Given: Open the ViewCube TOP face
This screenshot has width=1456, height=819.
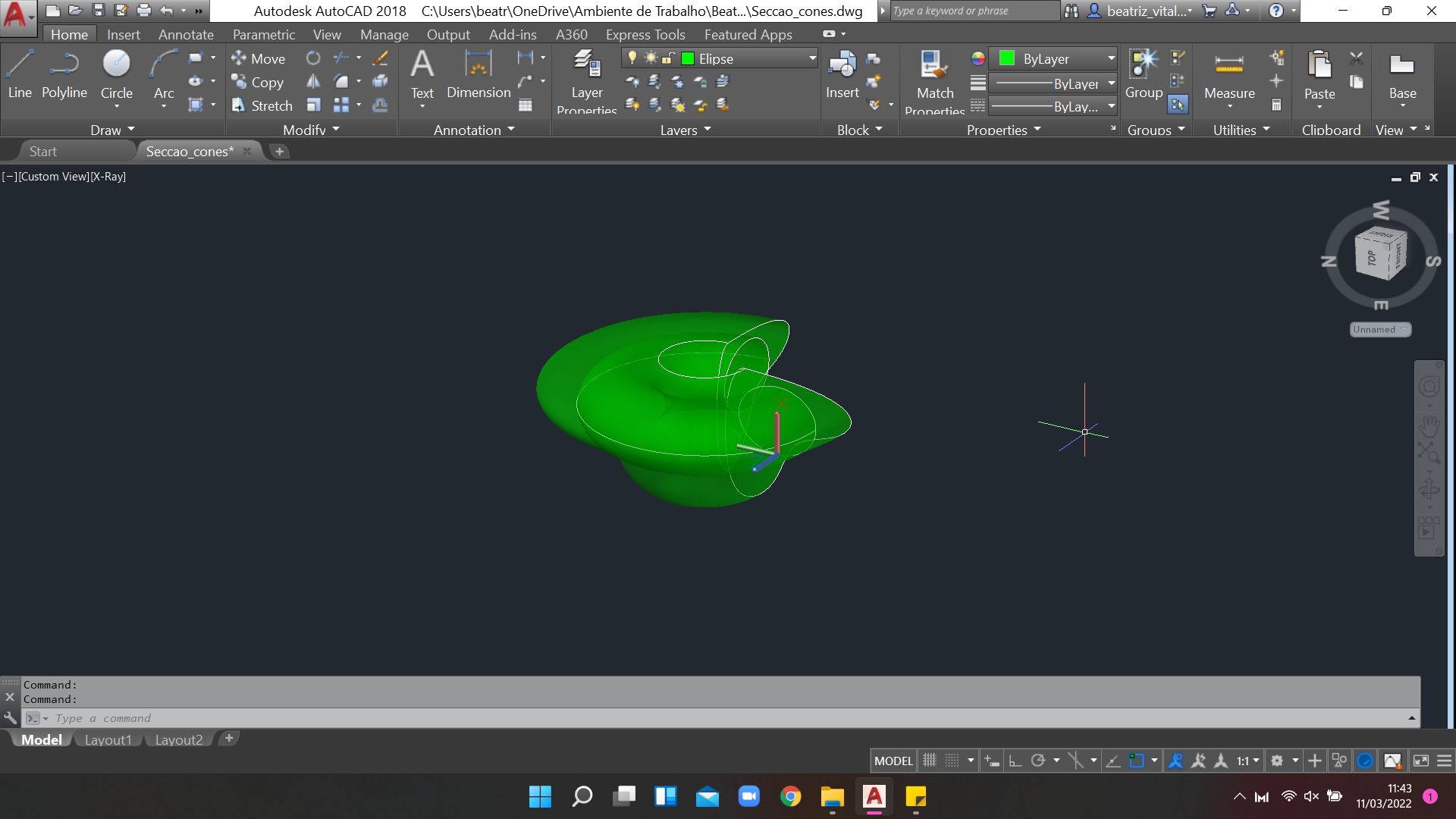Looking at the screenshot, I should click(1372, 258).
